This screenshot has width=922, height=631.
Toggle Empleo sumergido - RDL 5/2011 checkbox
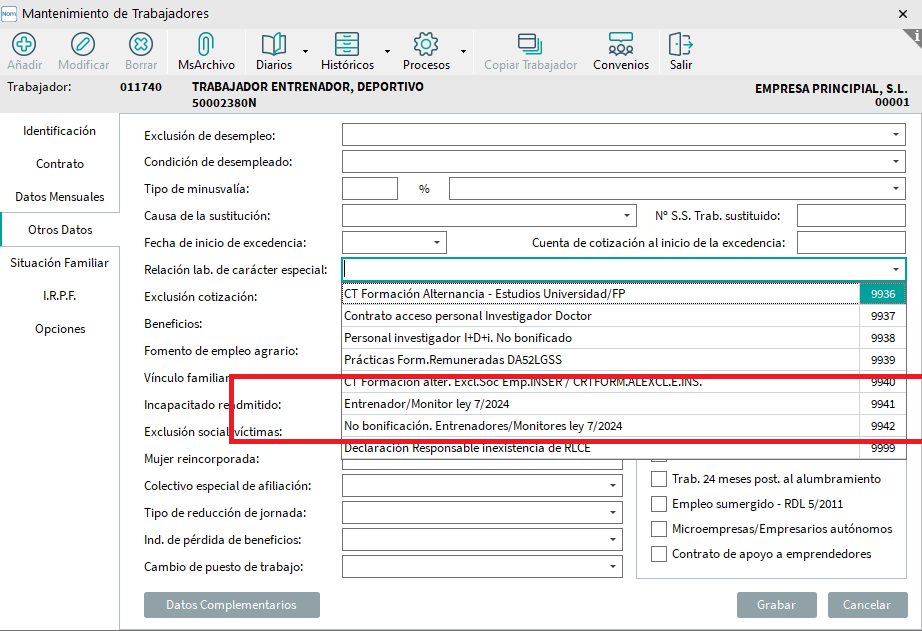tap(659, 504)
